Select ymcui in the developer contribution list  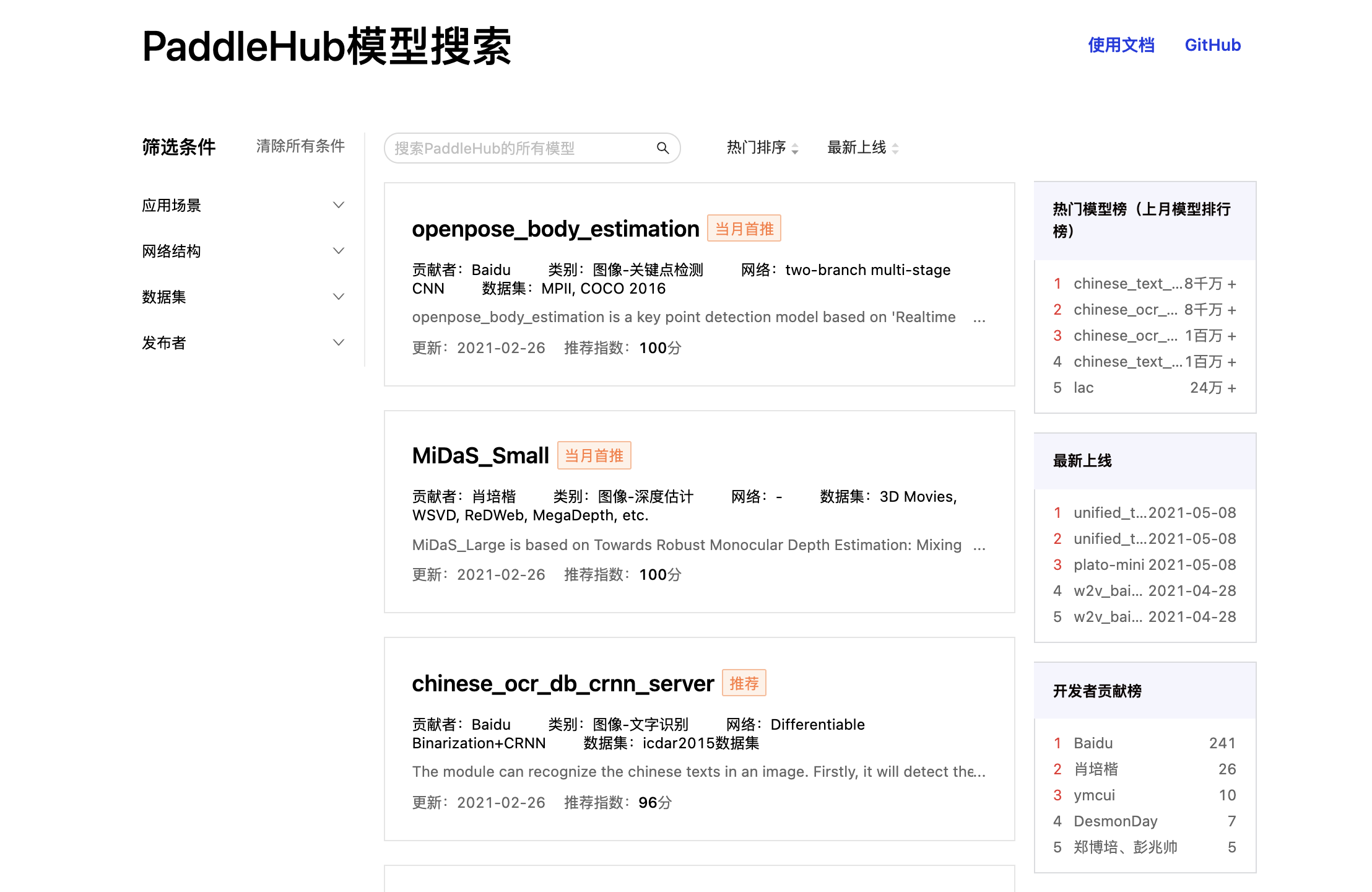tap(1094, 795)
